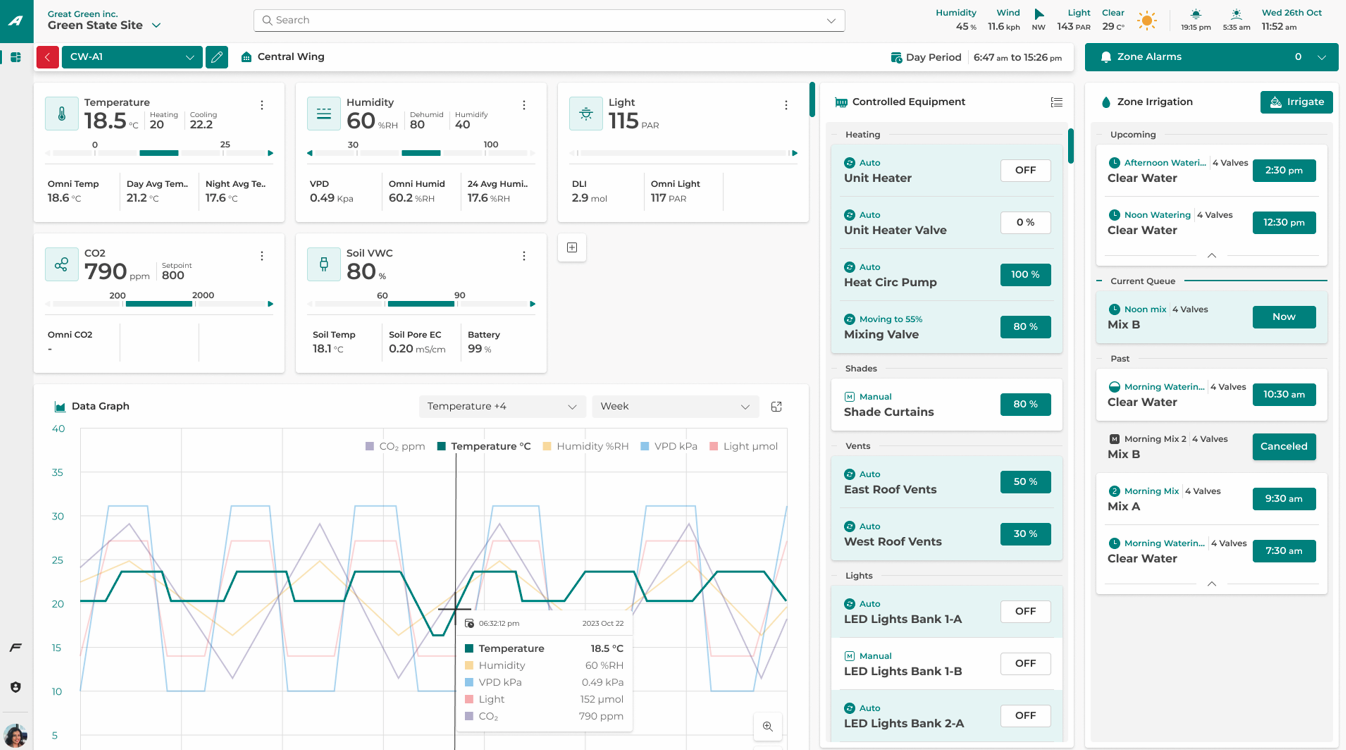Click the add sensor card plus icon
The height and width of the screenshot is (750, 1346).
pos(572,248)
